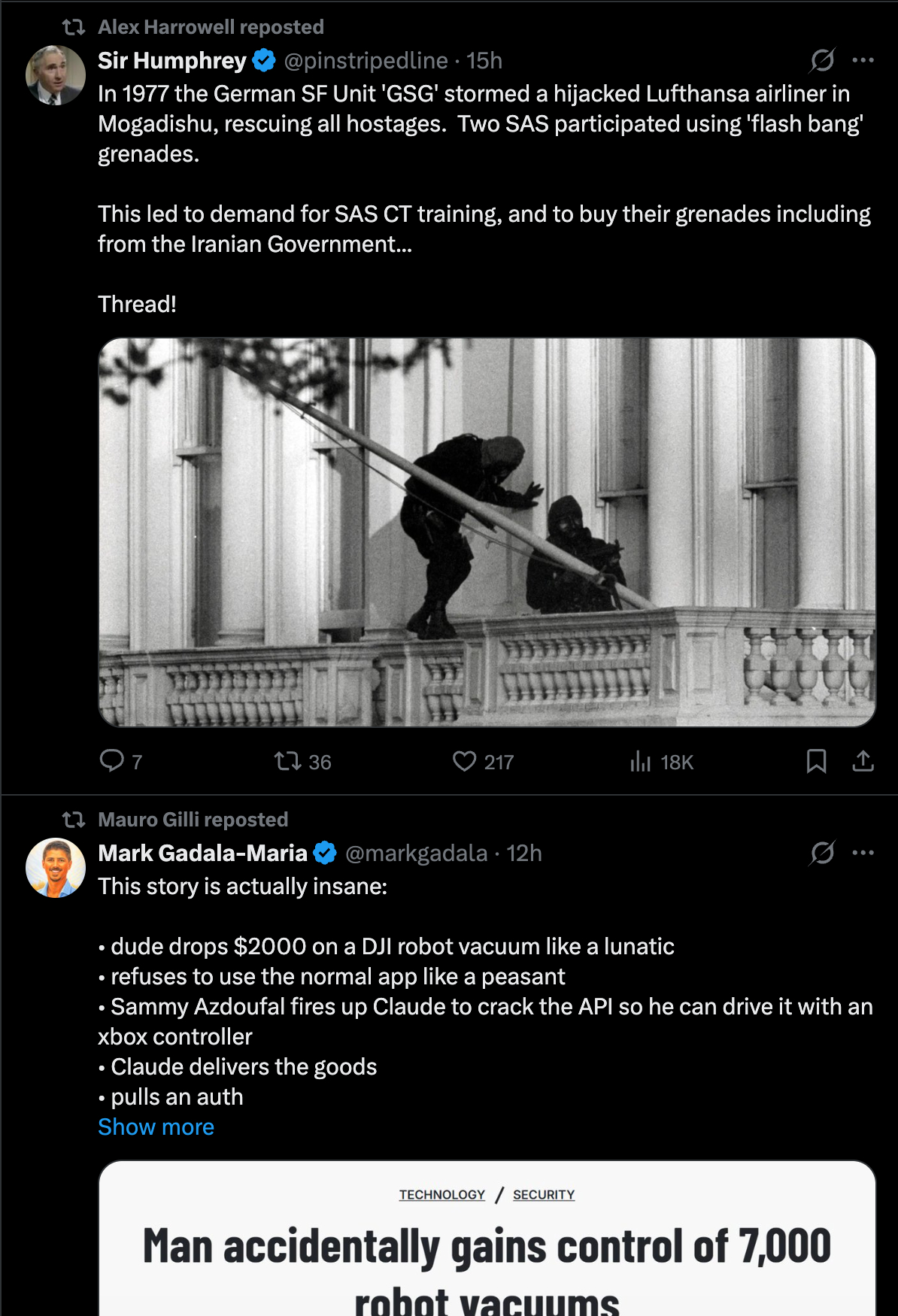The width and height of the screenshot is (898, 1316).
Task: Open Grok icon on Sir Humphrey's post
Action: point(822,60)
